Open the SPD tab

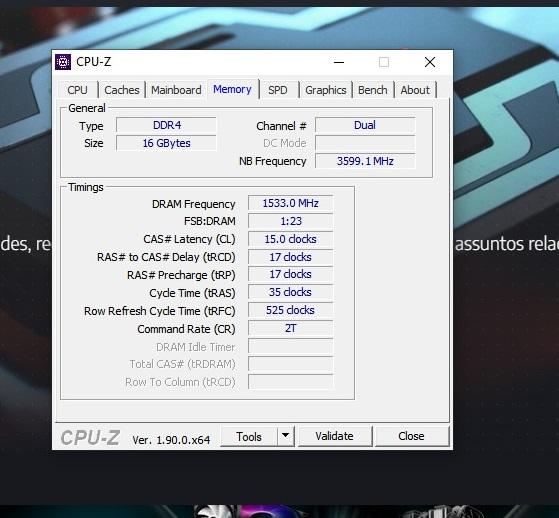278,90
